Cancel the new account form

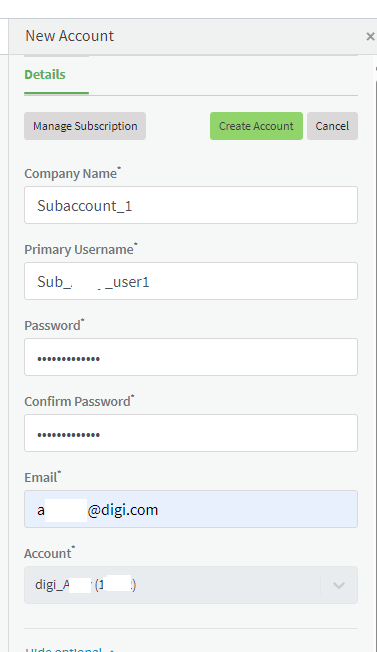pyautogui.click(x=332, y=126)
